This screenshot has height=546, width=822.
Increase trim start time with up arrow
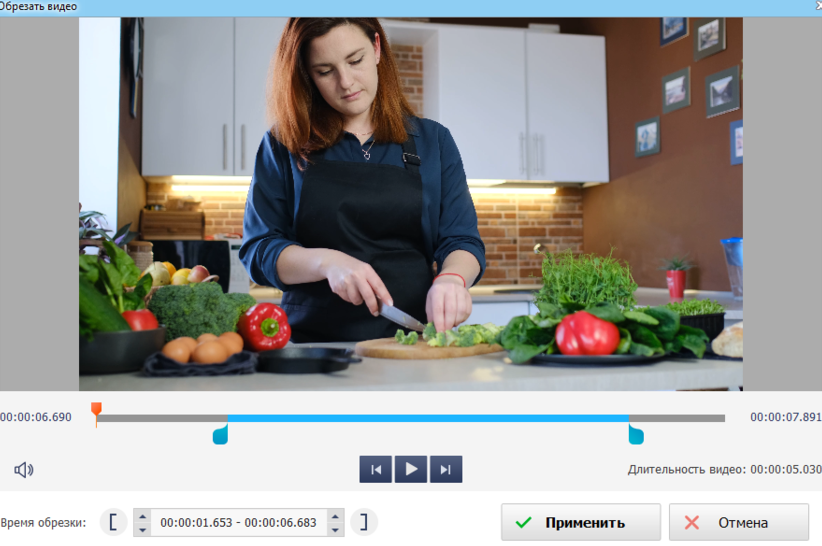142,516
